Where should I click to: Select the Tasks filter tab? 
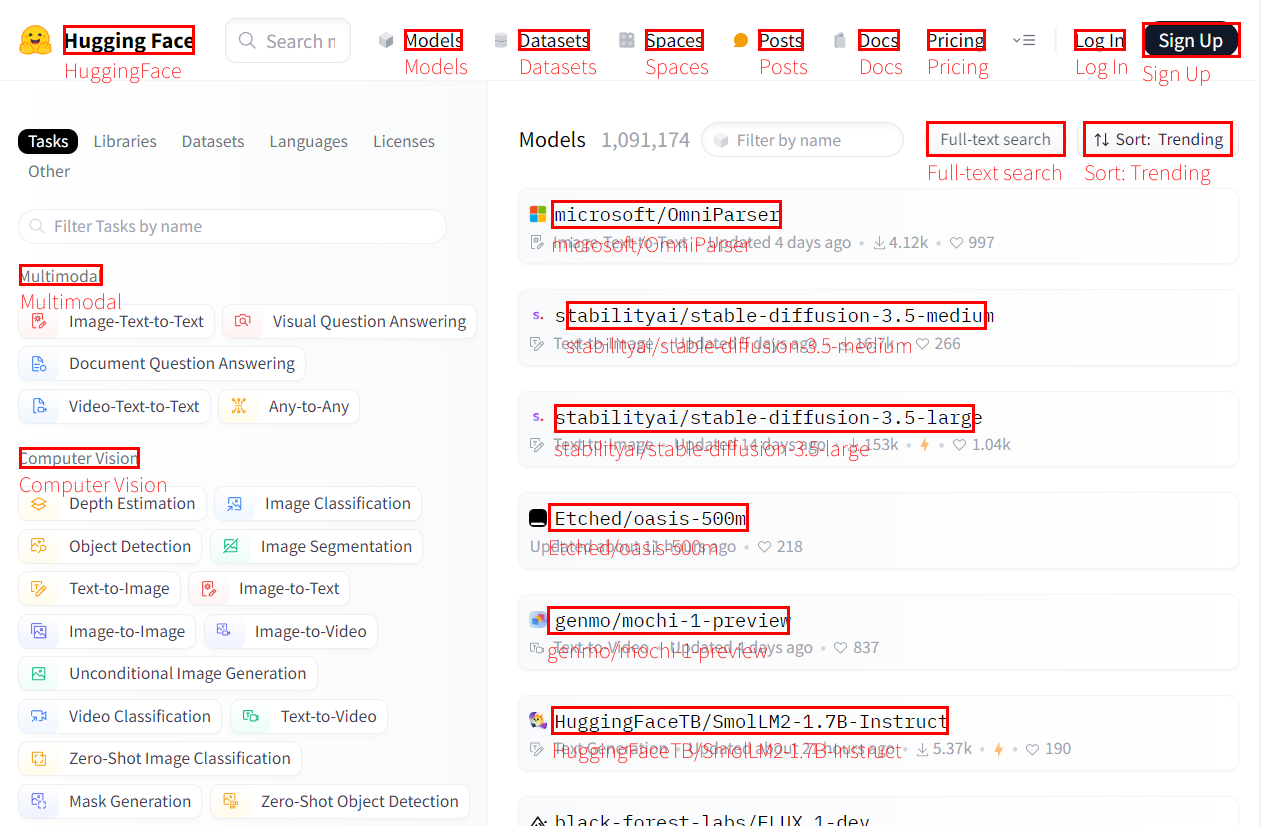(x=48, y=141)
